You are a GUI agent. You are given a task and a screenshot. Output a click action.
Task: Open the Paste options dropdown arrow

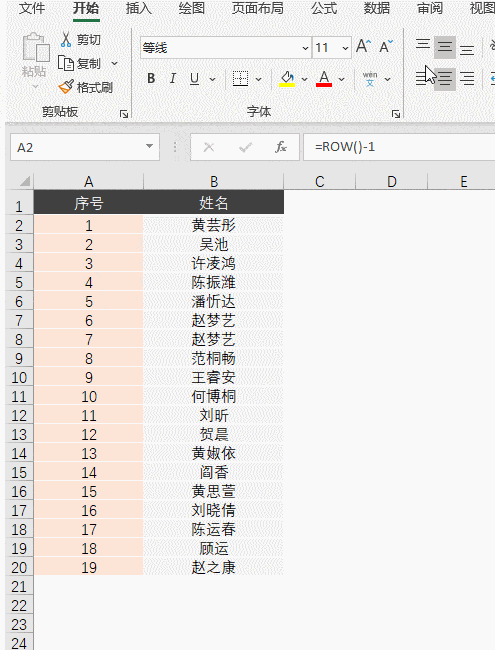(x=35, y=87)
